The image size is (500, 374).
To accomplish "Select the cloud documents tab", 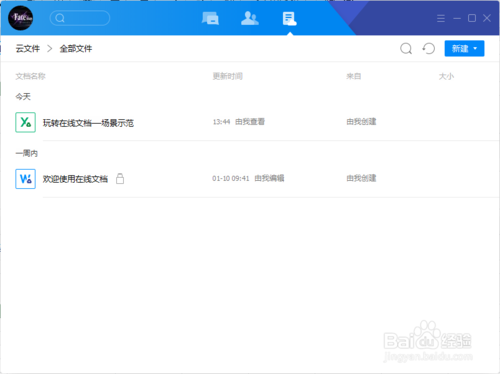I will click(289, 18).
